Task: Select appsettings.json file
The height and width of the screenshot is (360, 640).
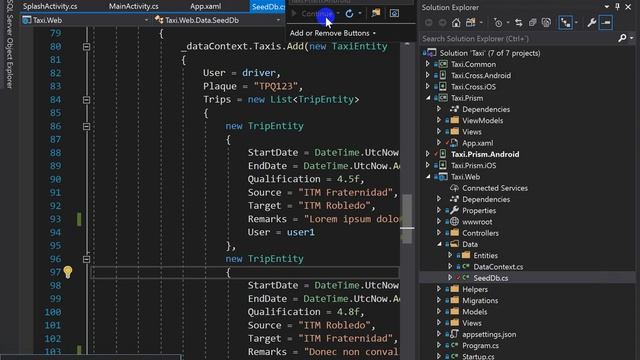Action: click(489, 334)
